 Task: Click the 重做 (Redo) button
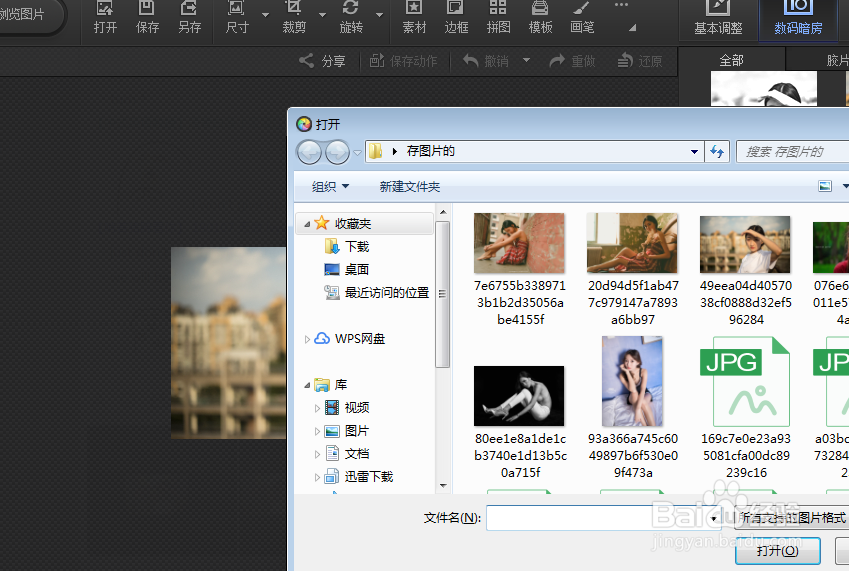[x=572, y=61]
